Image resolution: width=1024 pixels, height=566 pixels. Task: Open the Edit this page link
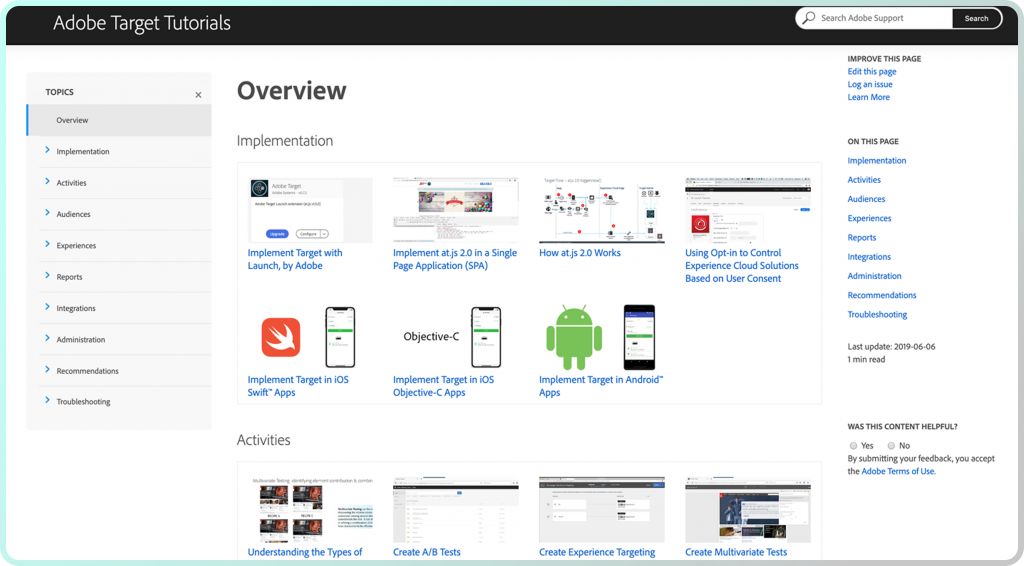click(872, 72)
